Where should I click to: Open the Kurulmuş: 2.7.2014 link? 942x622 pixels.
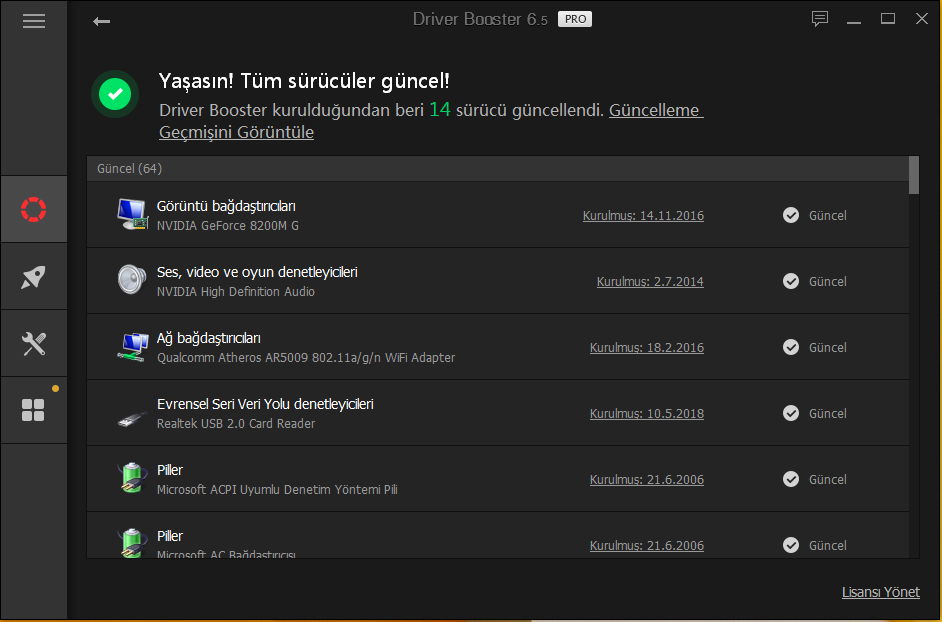pyautogui.click(x=650, y=281)
